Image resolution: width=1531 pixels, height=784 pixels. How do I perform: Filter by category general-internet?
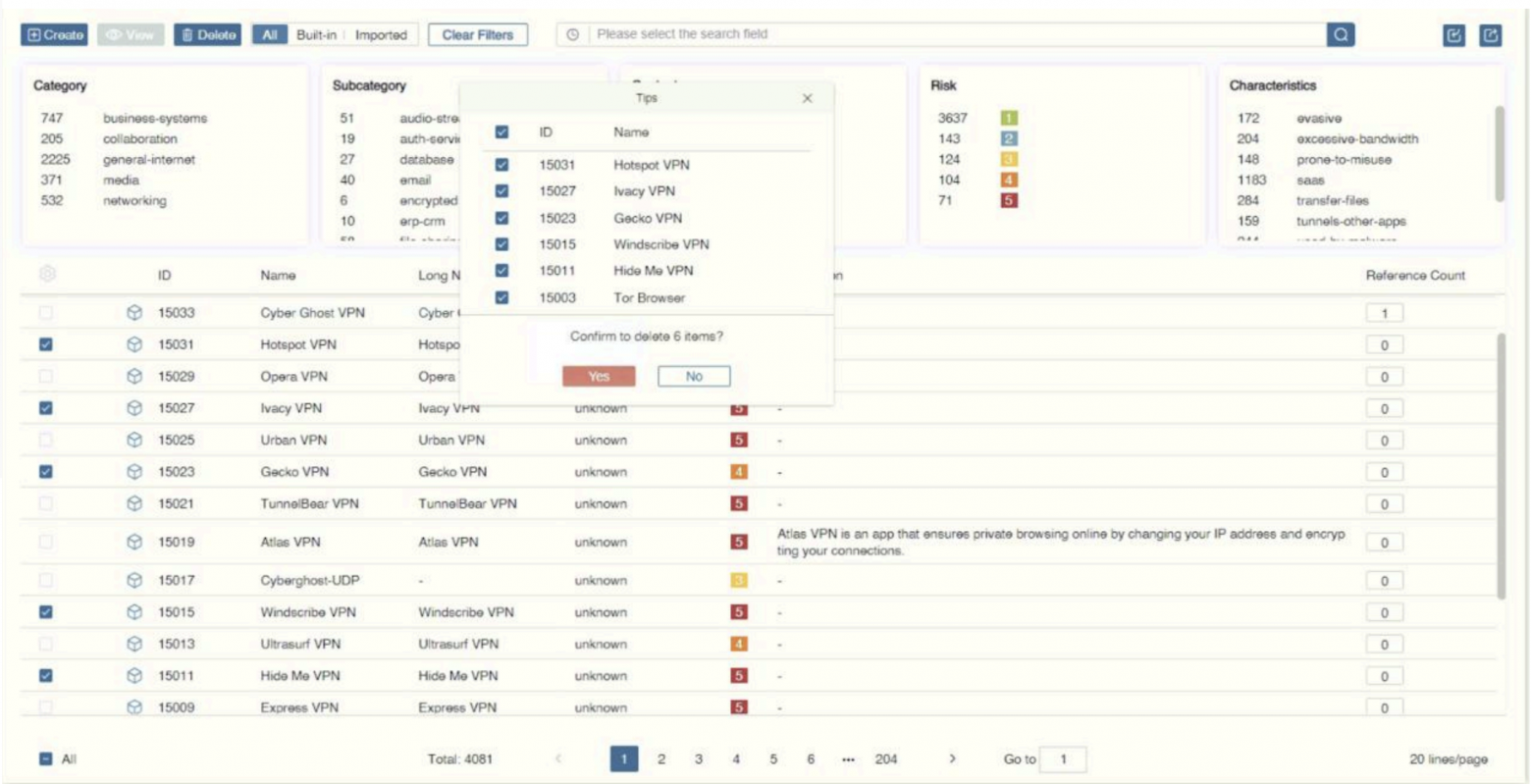tap(149, 159)
